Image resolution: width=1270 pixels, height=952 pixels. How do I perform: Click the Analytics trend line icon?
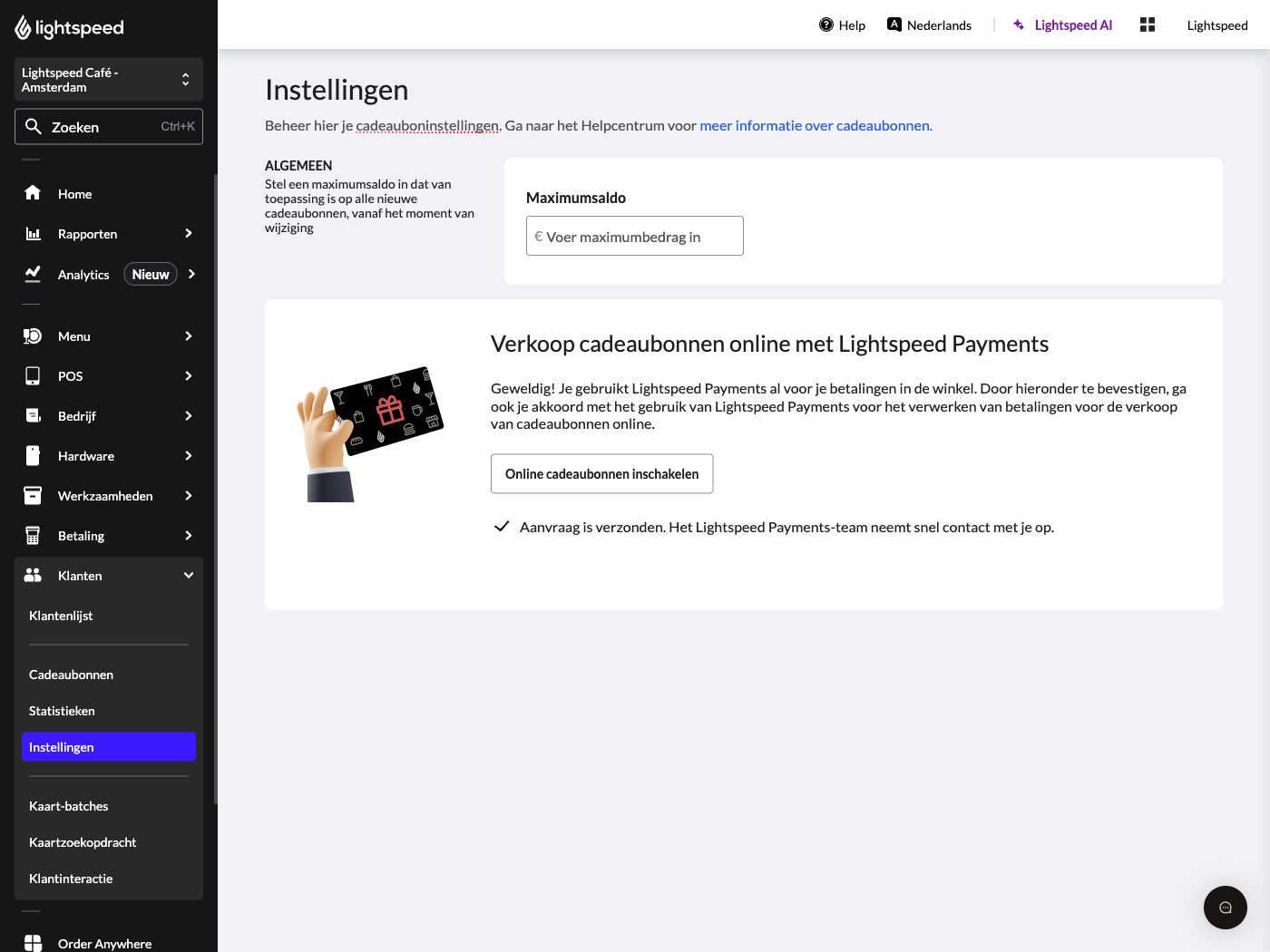click(33, 274)
